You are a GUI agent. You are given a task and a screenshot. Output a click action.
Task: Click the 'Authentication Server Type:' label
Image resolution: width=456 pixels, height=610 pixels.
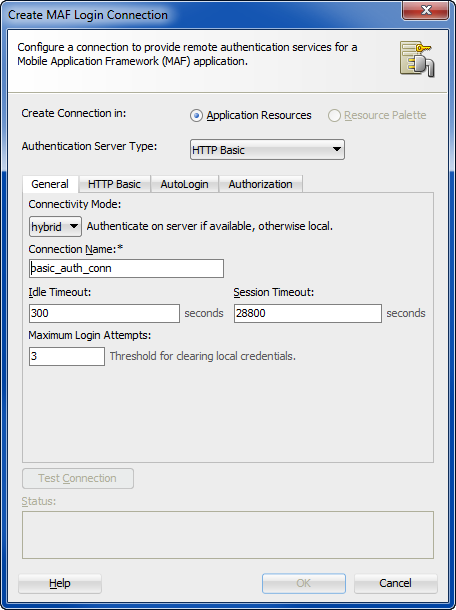89,146
